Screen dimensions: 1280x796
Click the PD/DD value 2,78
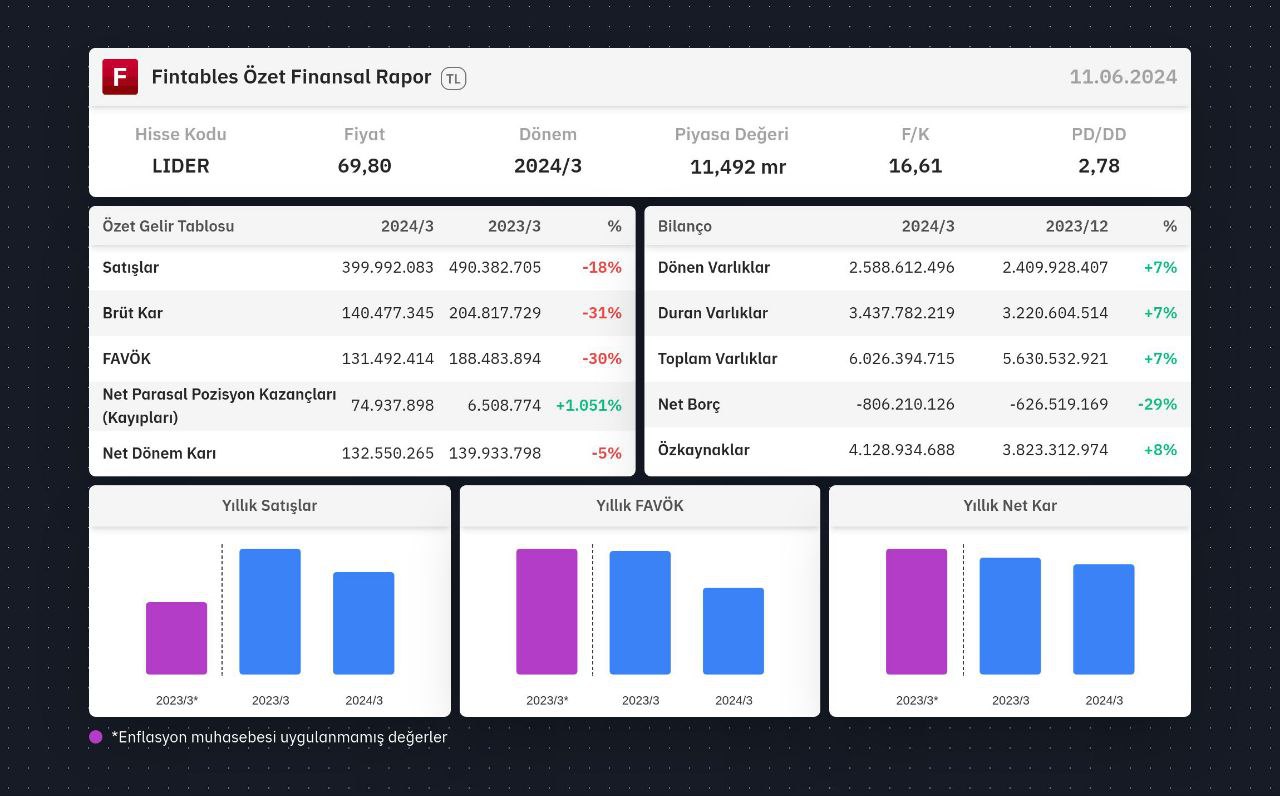pyautogui.click(x=1099, y=166)
